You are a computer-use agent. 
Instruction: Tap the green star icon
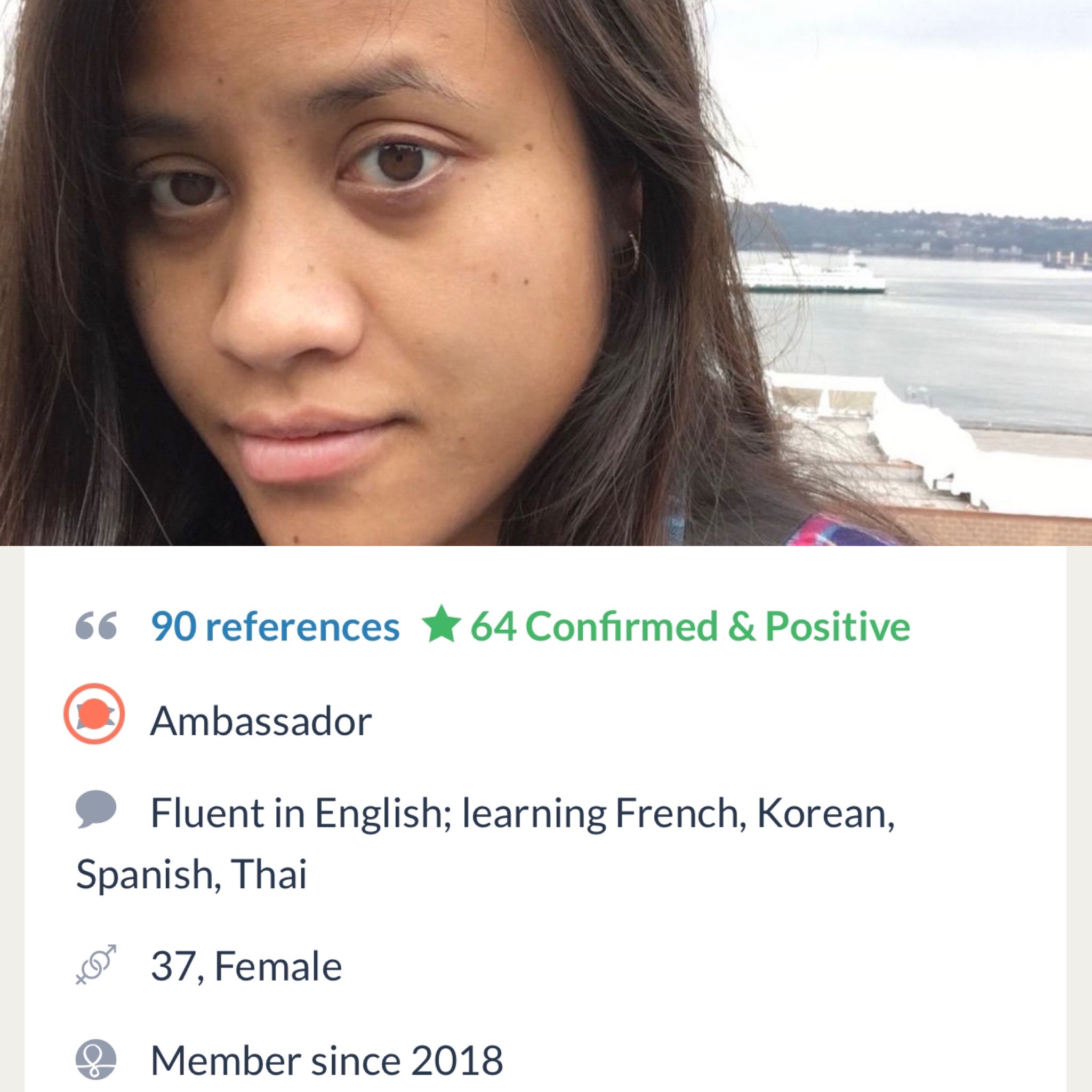tap(441, 623)
